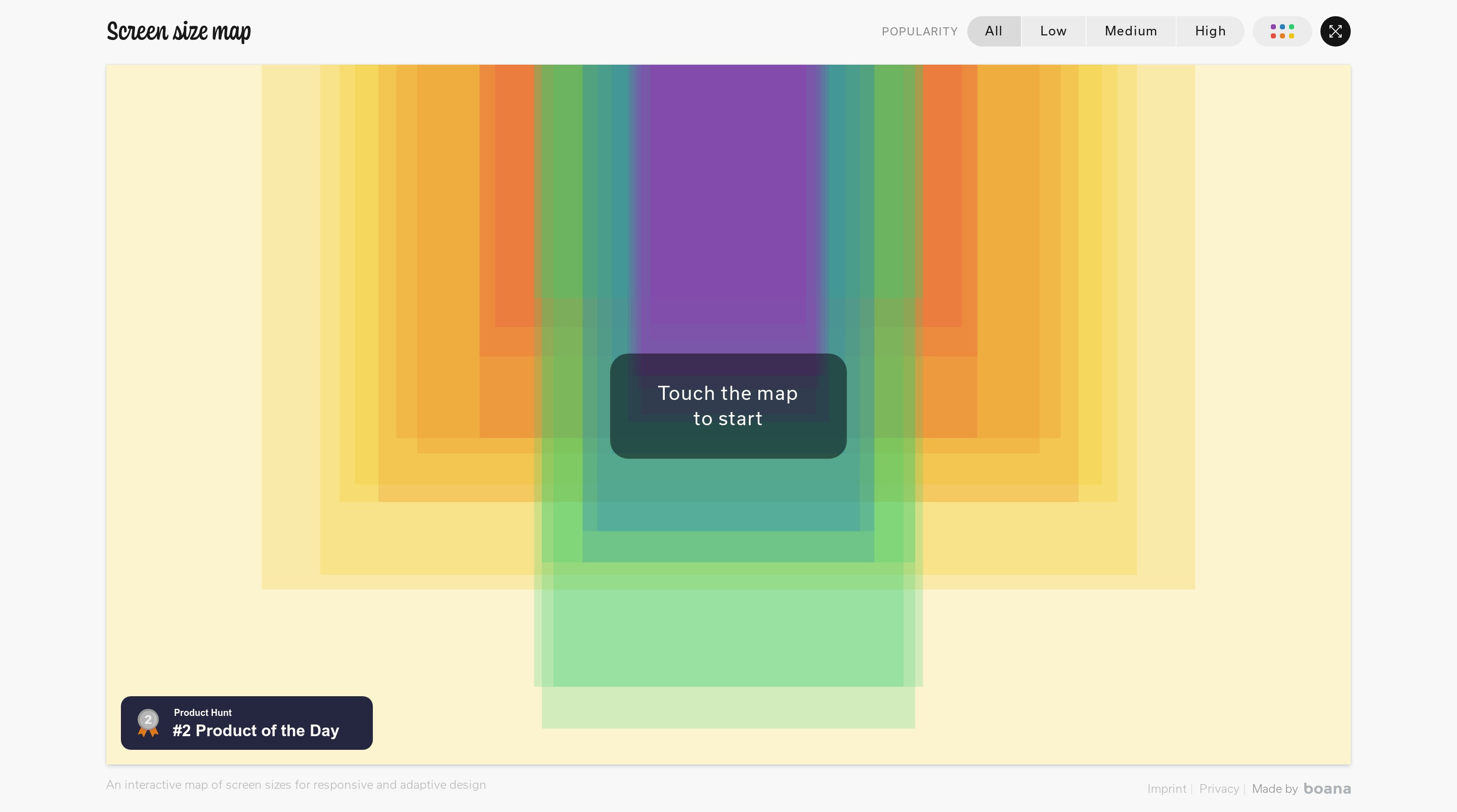The width and height of the screenshot is (1457, 812).
Task: Choose the High popularity filter
Action: (x=1210, y=31)
